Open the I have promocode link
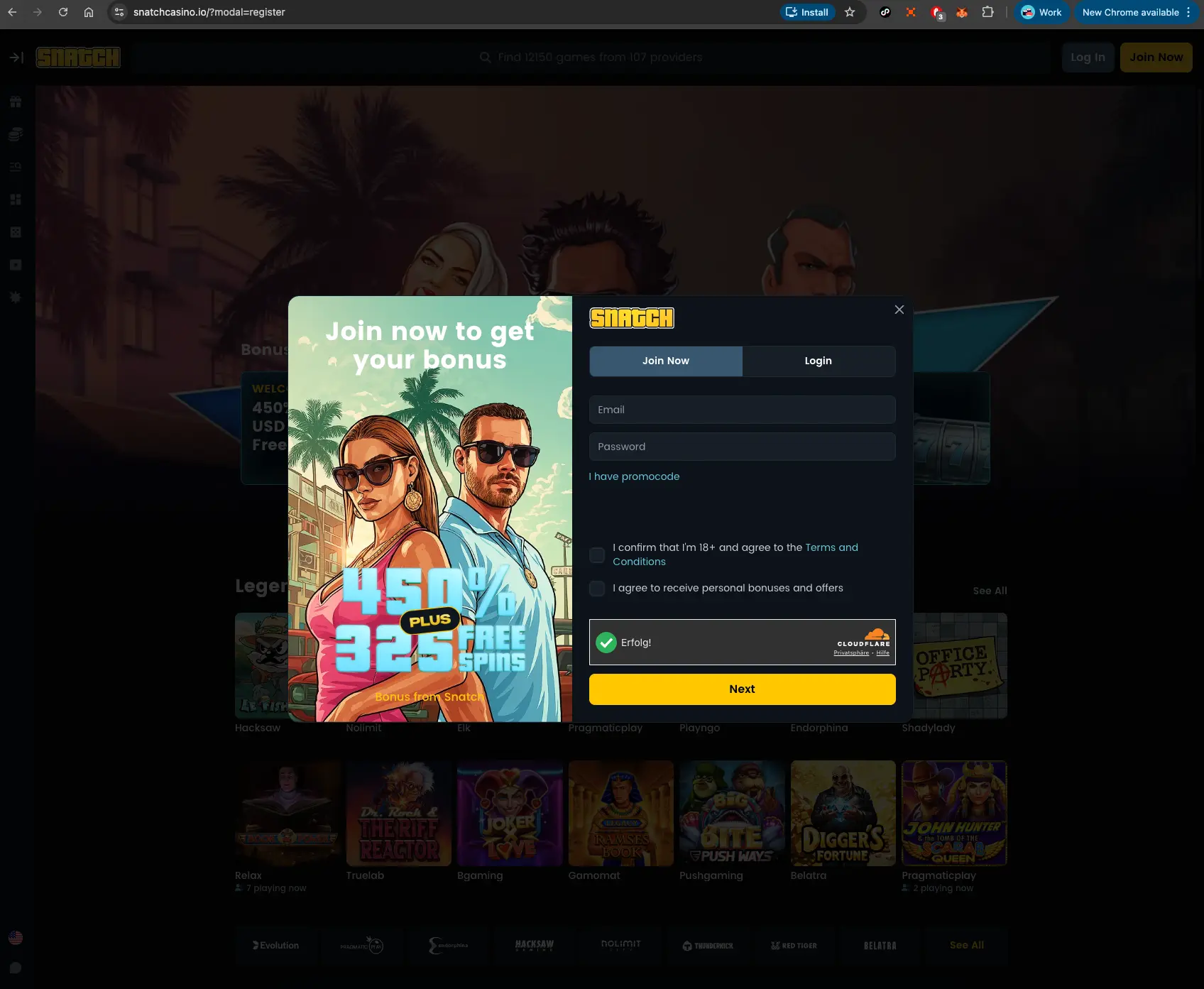The image size is (1204, 989). click(634, 476)
